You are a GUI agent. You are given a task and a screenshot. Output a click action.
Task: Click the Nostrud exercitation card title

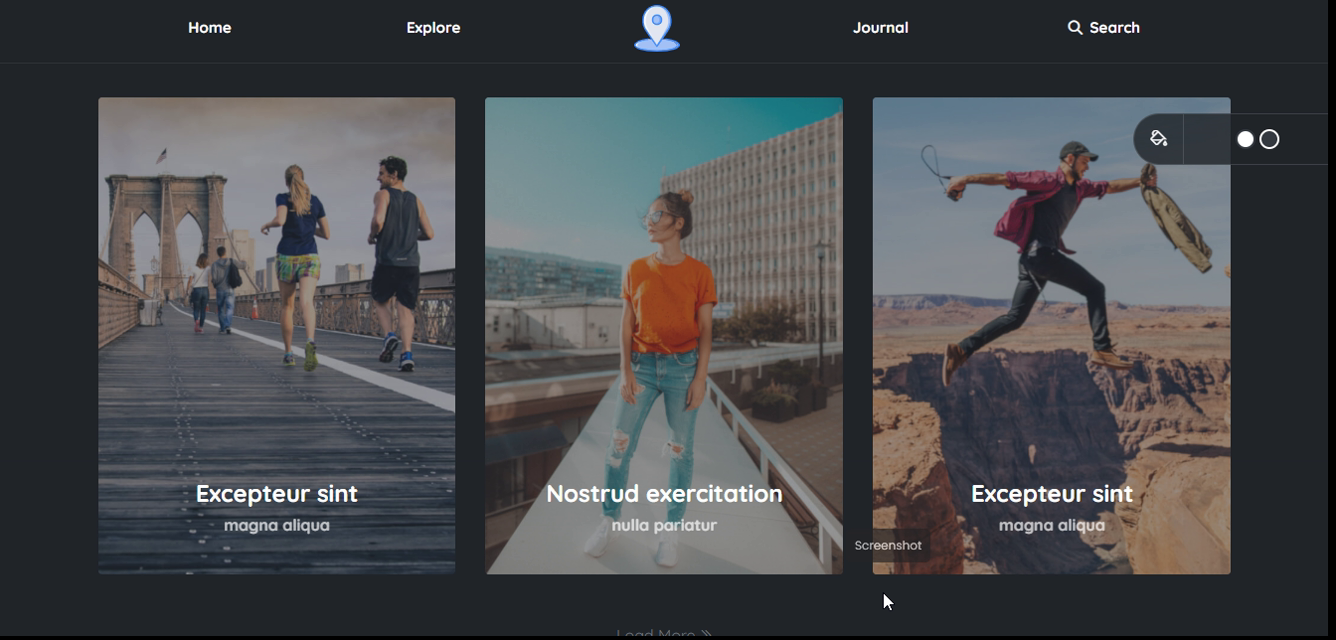[x=664, y=493]
